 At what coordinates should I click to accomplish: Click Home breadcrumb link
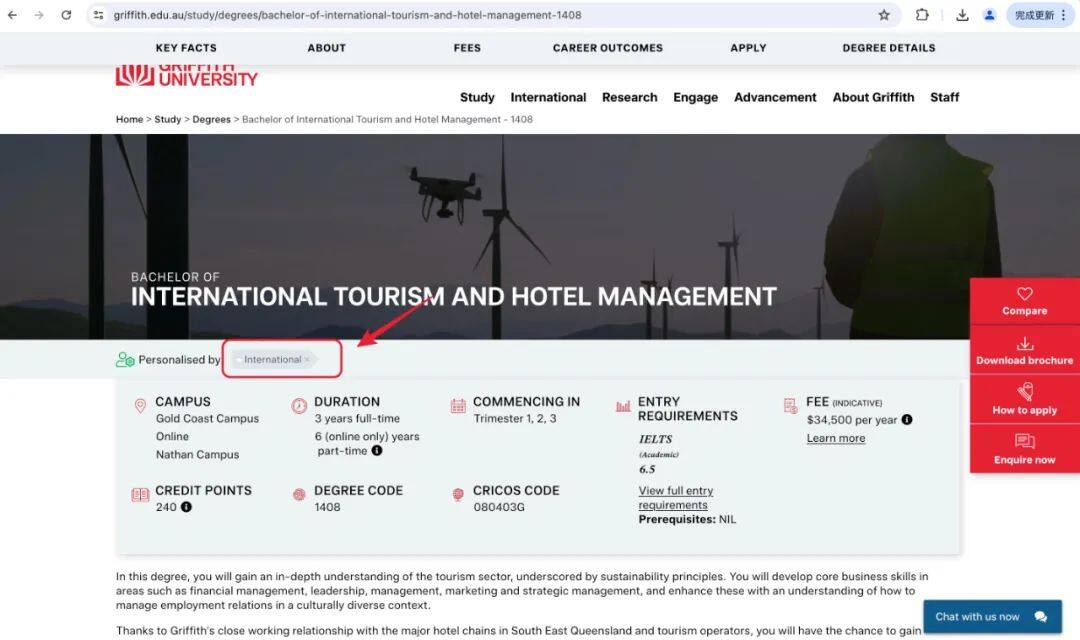pos(129,119)
